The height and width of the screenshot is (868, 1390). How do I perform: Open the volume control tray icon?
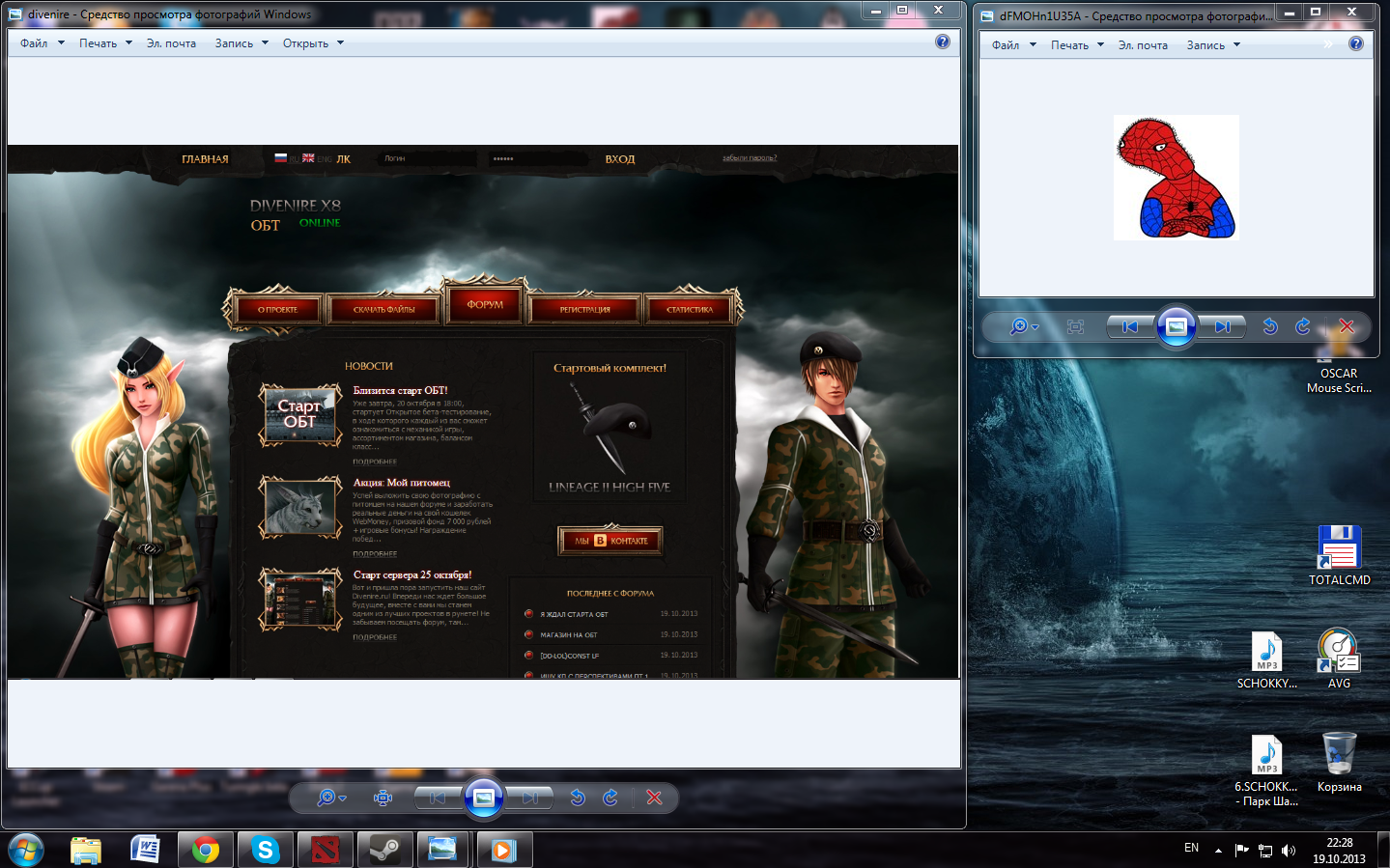click(x=1289, y=851)
